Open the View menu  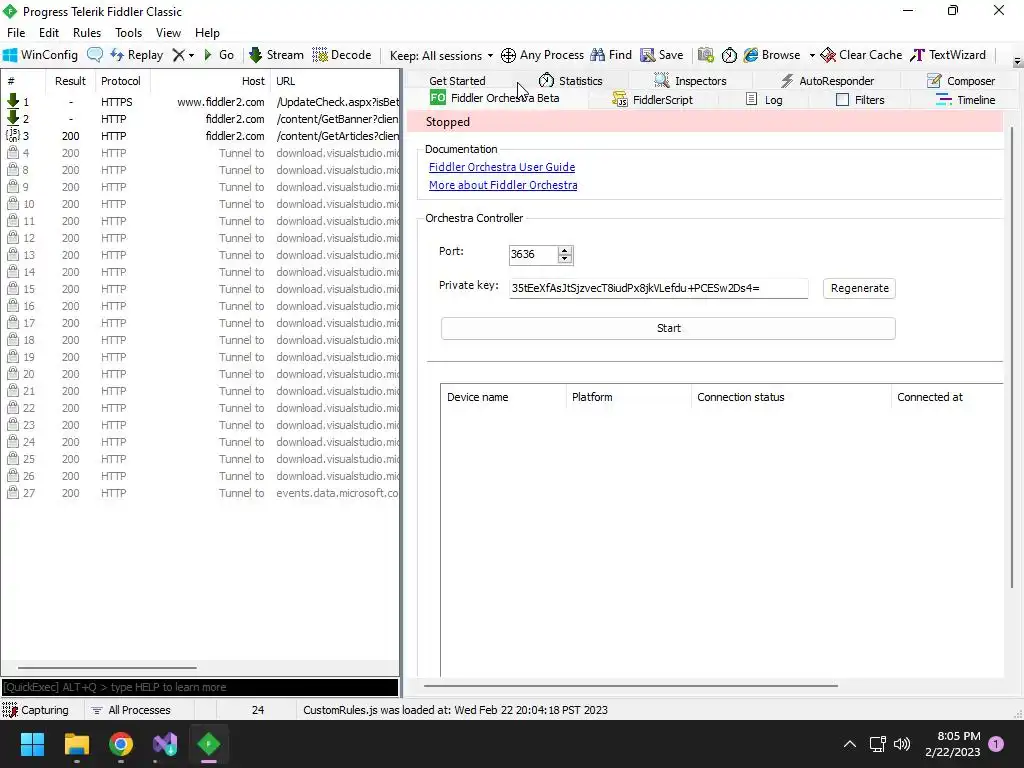point(168,33)
